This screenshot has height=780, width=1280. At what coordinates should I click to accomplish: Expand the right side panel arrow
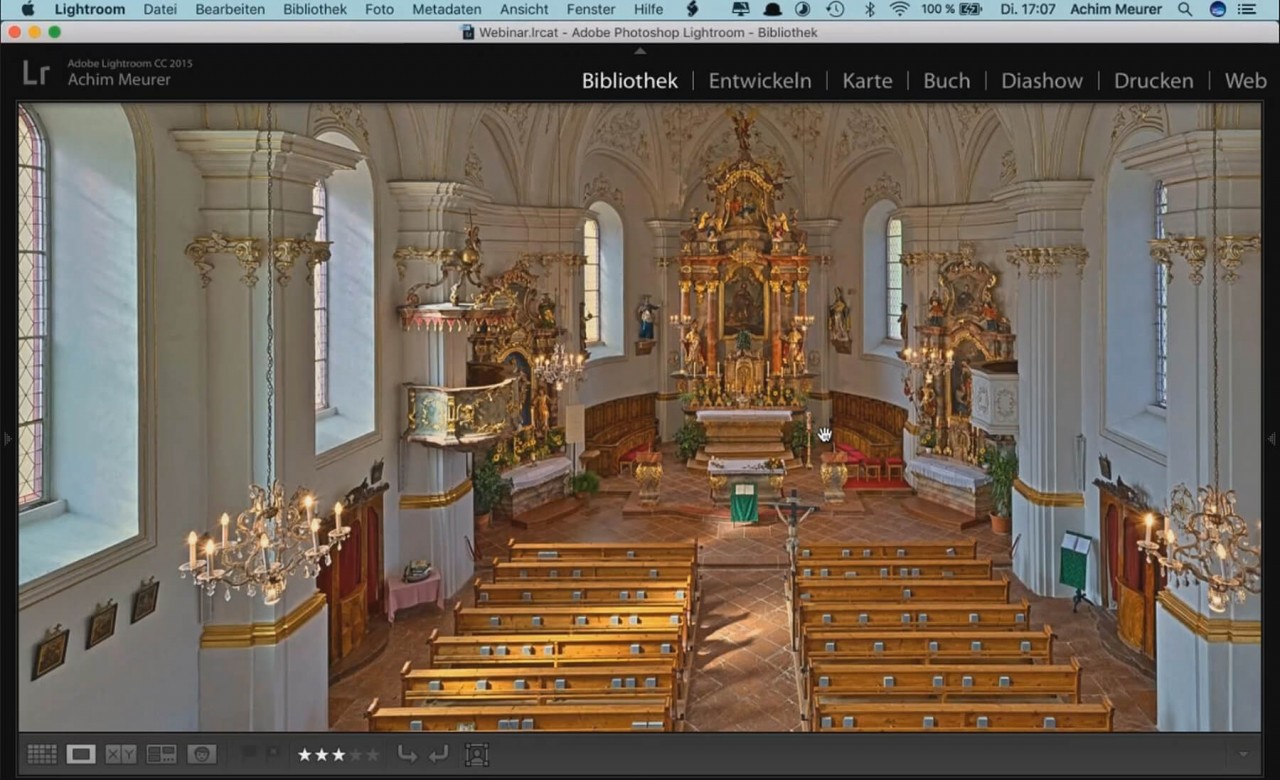pyautogui.click(x=1274, y=438)
